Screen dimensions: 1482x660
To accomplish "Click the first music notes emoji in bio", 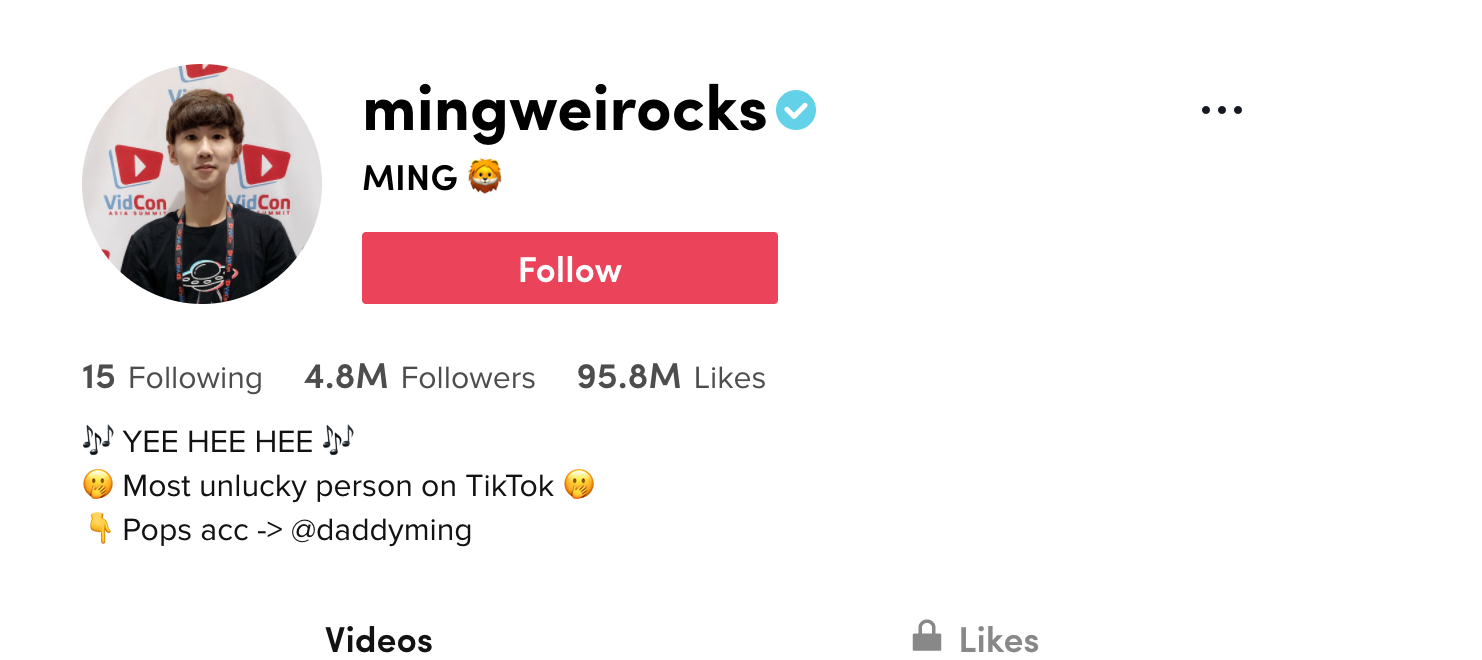I will (98, 440).
